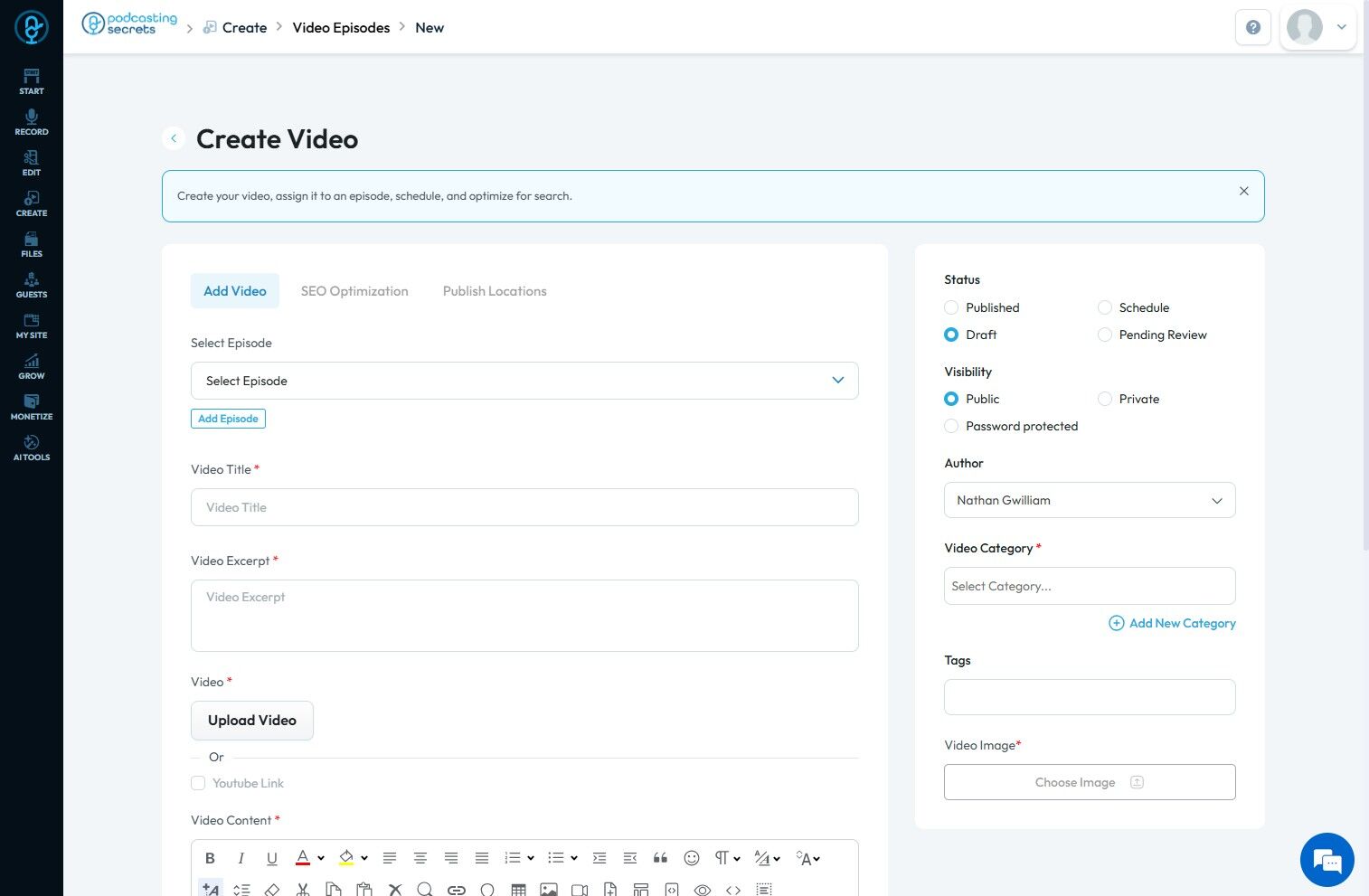Screen dimensions: 1369x896
Task: Pick a text color with the red A
Action: (303, 858)
